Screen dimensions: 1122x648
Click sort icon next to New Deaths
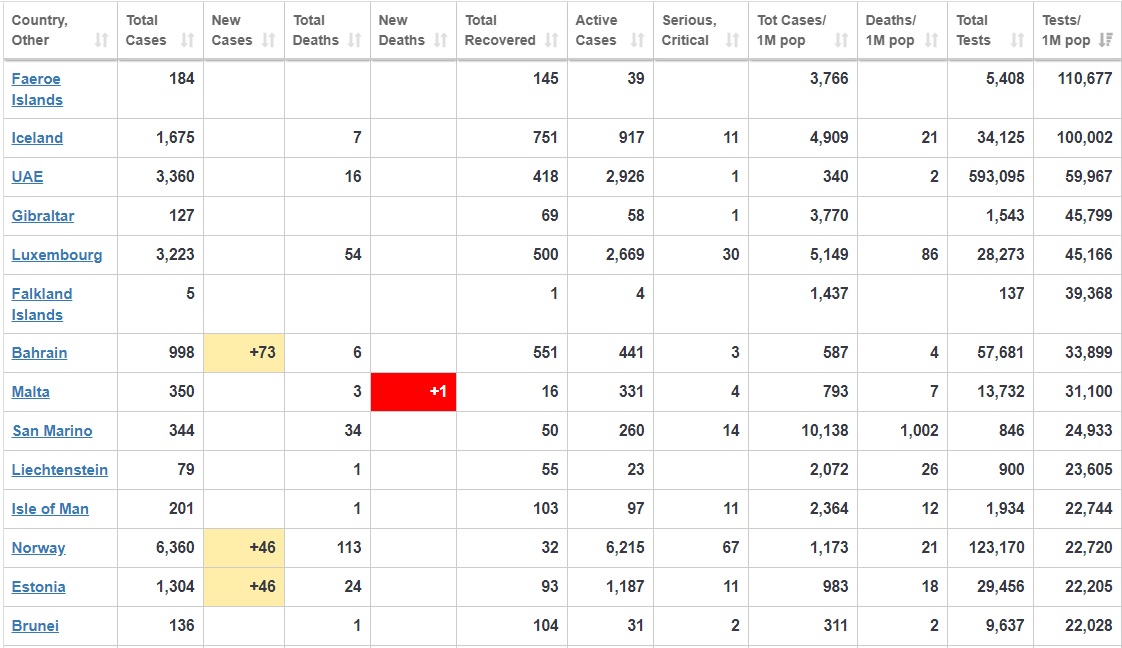pos(440,41)
